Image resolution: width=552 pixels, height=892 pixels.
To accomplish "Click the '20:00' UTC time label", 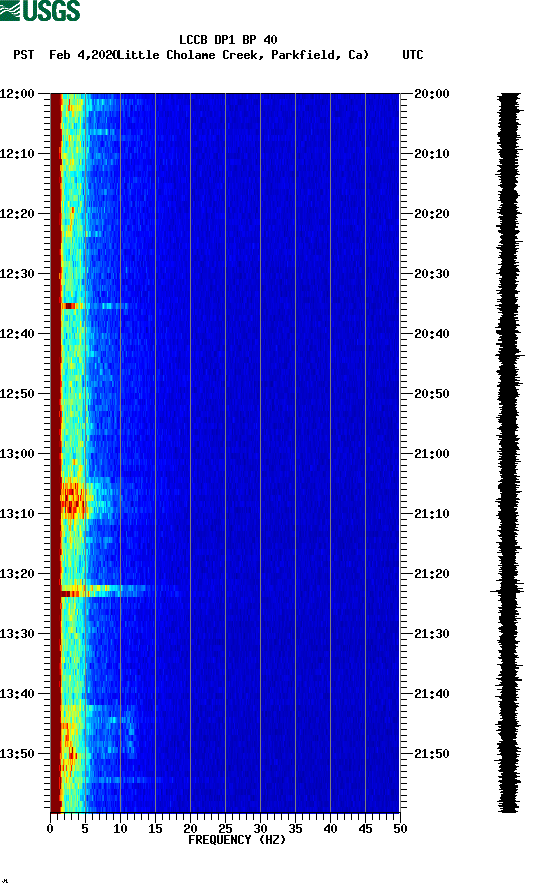I will [x=432, y=93].
